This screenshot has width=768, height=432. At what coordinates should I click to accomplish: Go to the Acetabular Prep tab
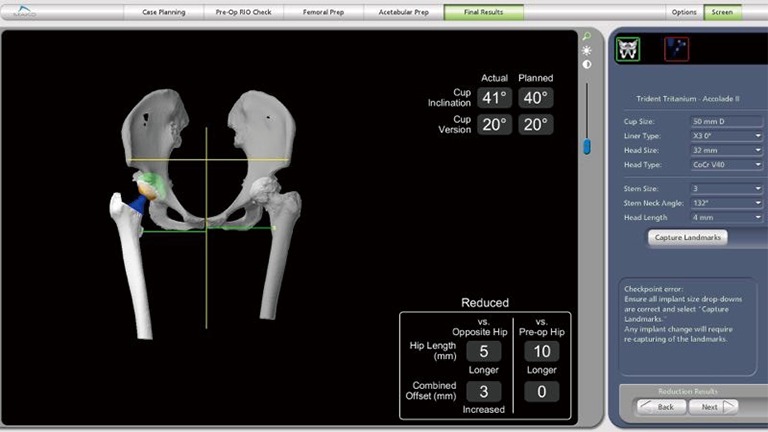click(x=404, y=12)
